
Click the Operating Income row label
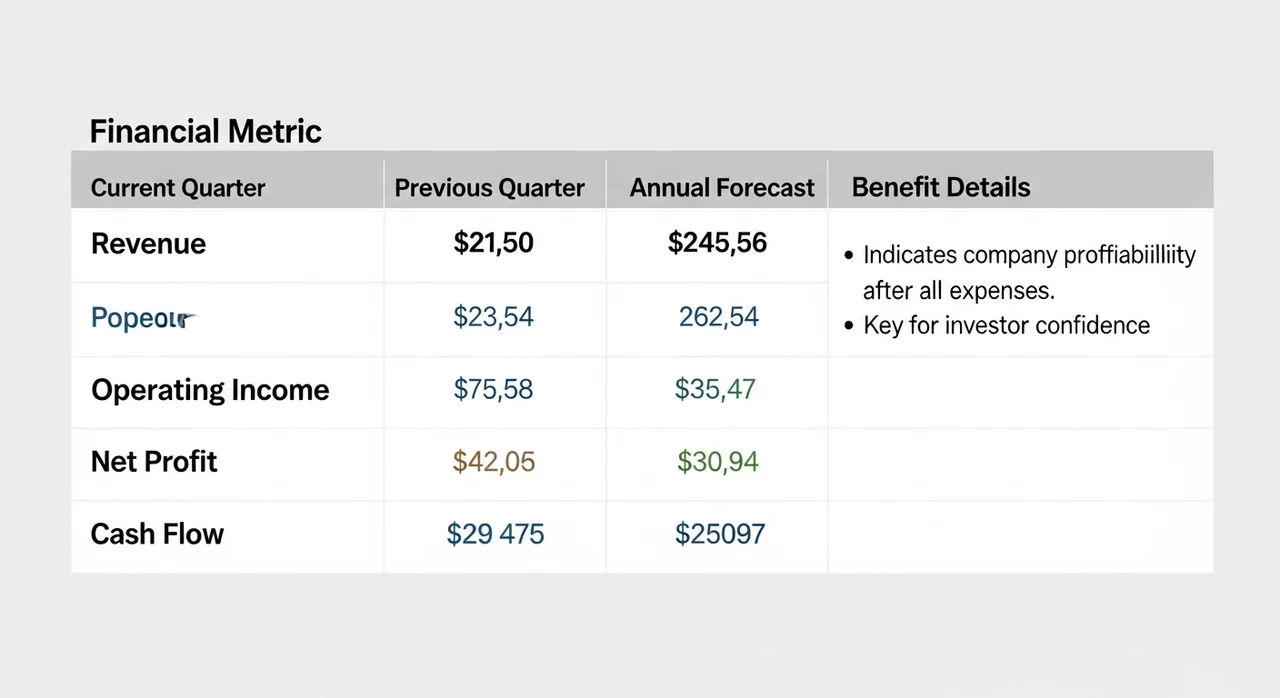pyautogui.click(x=210, y=390)
